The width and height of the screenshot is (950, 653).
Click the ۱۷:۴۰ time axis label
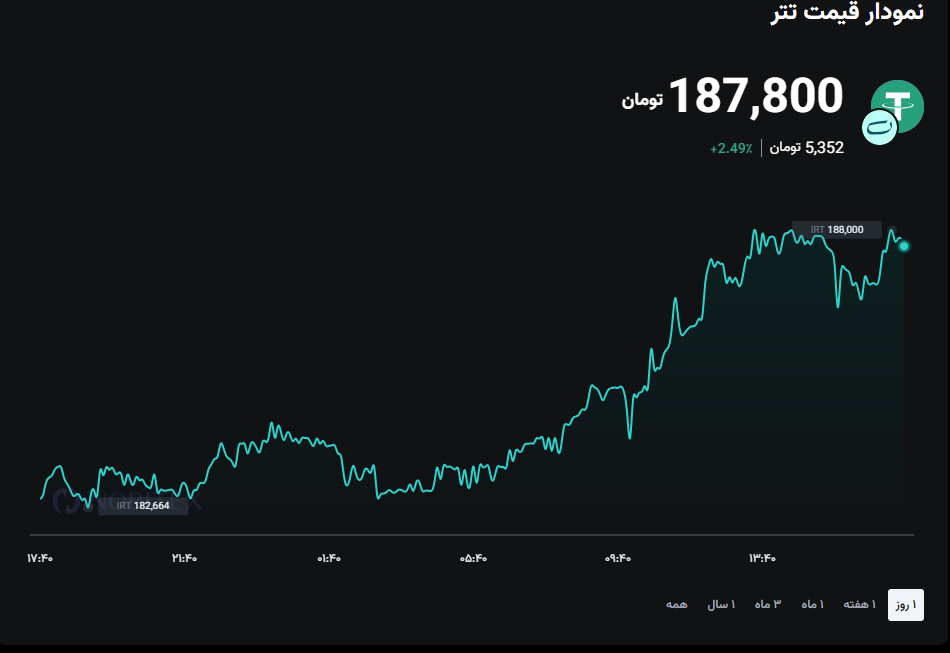[40, 558]
